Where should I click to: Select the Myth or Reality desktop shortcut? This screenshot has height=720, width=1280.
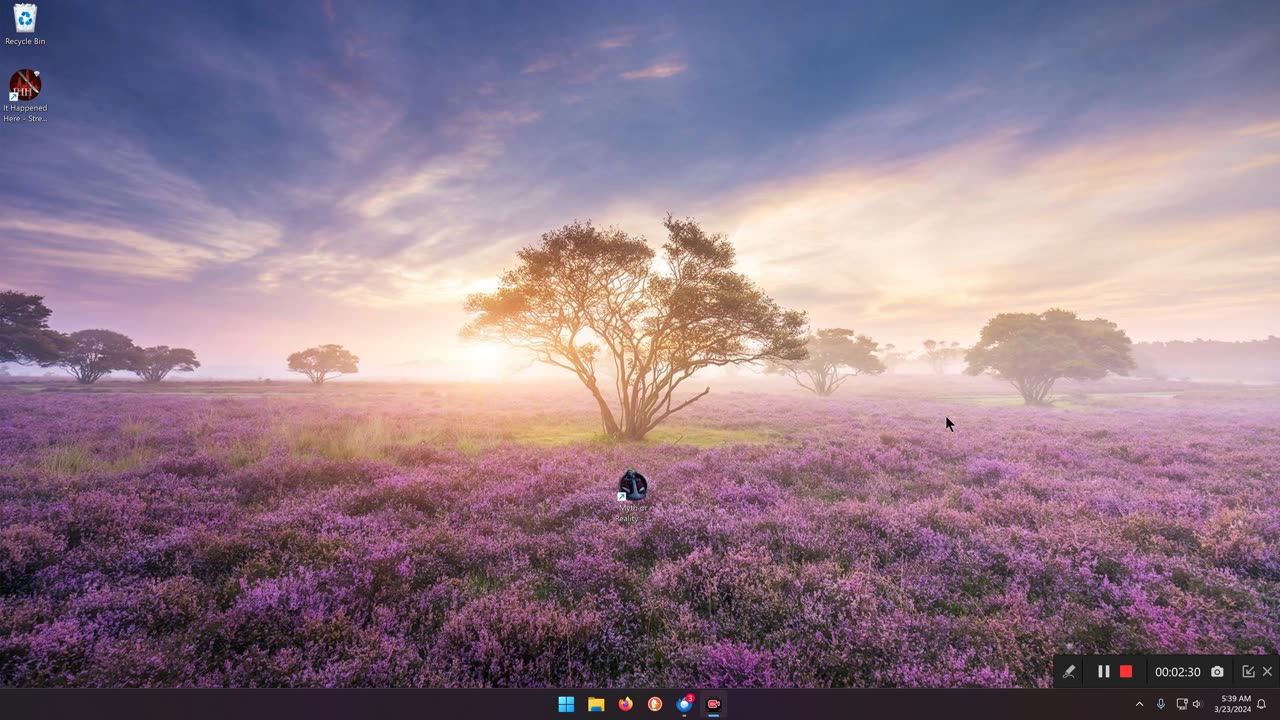(632, 497)
